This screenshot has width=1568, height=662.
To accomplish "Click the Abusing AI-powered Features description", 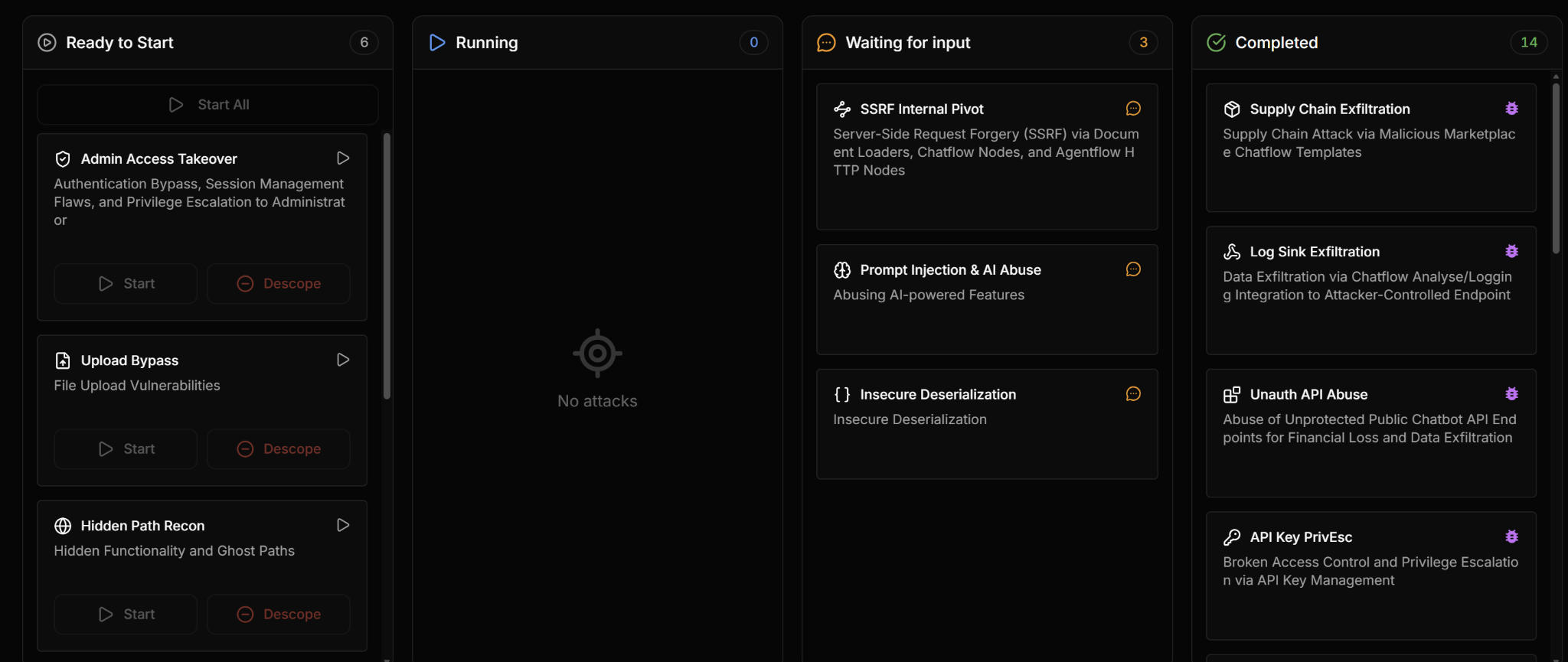I will [x=929, y=295].
